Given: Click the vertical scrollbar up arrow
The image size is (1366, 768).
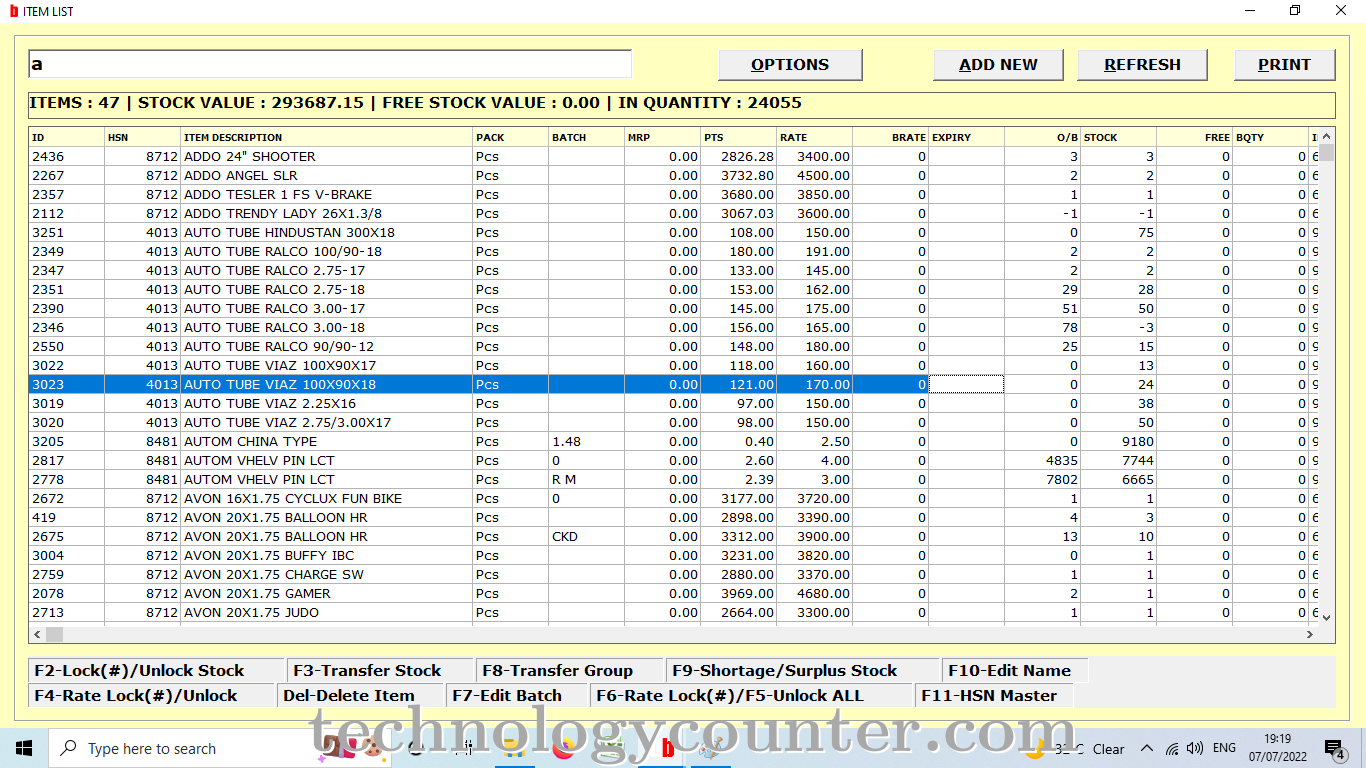Looking at the screenshot, I should [1327, 136].
